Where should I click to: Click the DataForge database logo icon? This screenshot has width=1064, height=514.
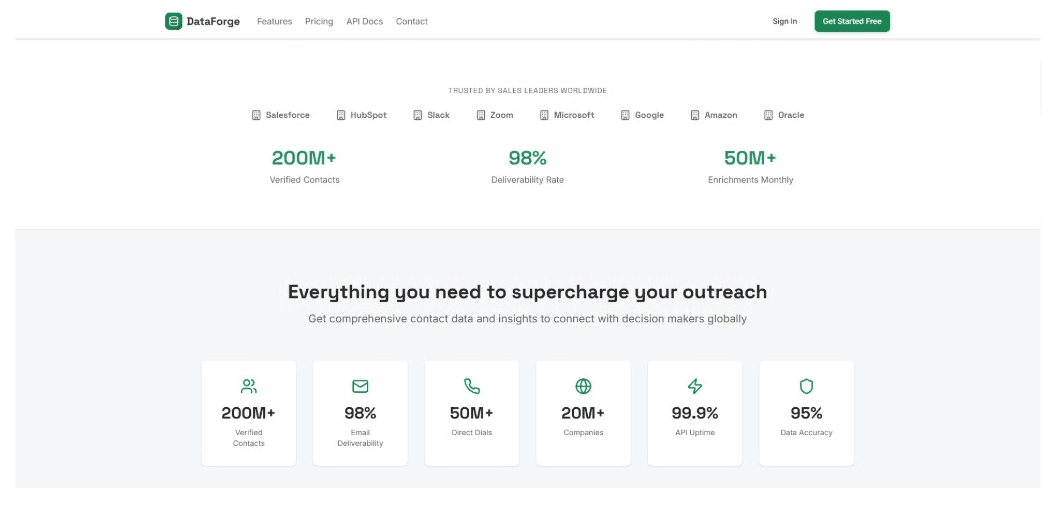tap(174, 21)
